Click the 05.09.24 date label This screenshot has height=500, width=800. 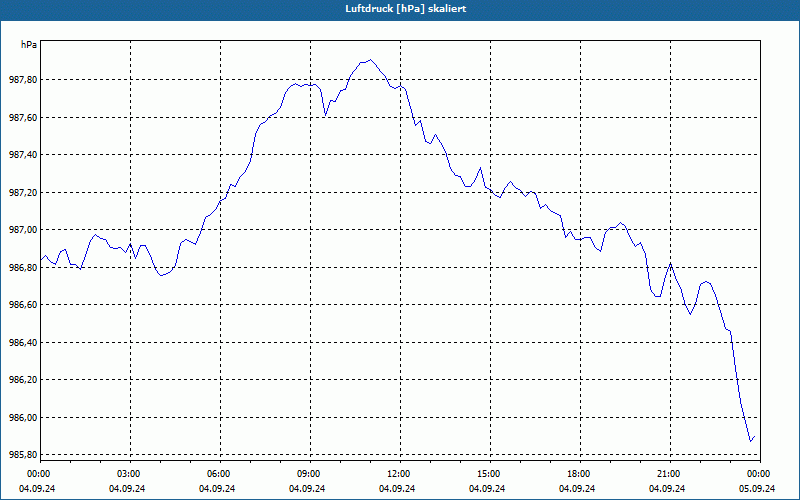(757, 489)
